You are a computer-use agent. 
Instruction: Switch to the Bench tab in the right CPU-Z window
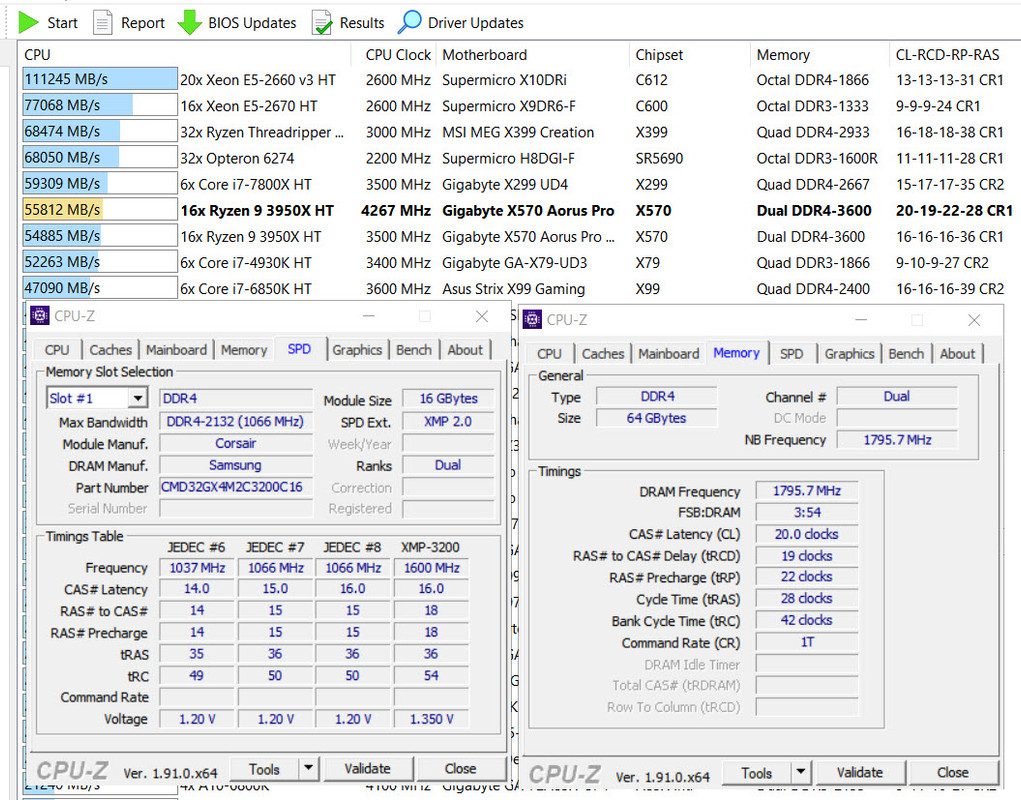click(906, 354)
